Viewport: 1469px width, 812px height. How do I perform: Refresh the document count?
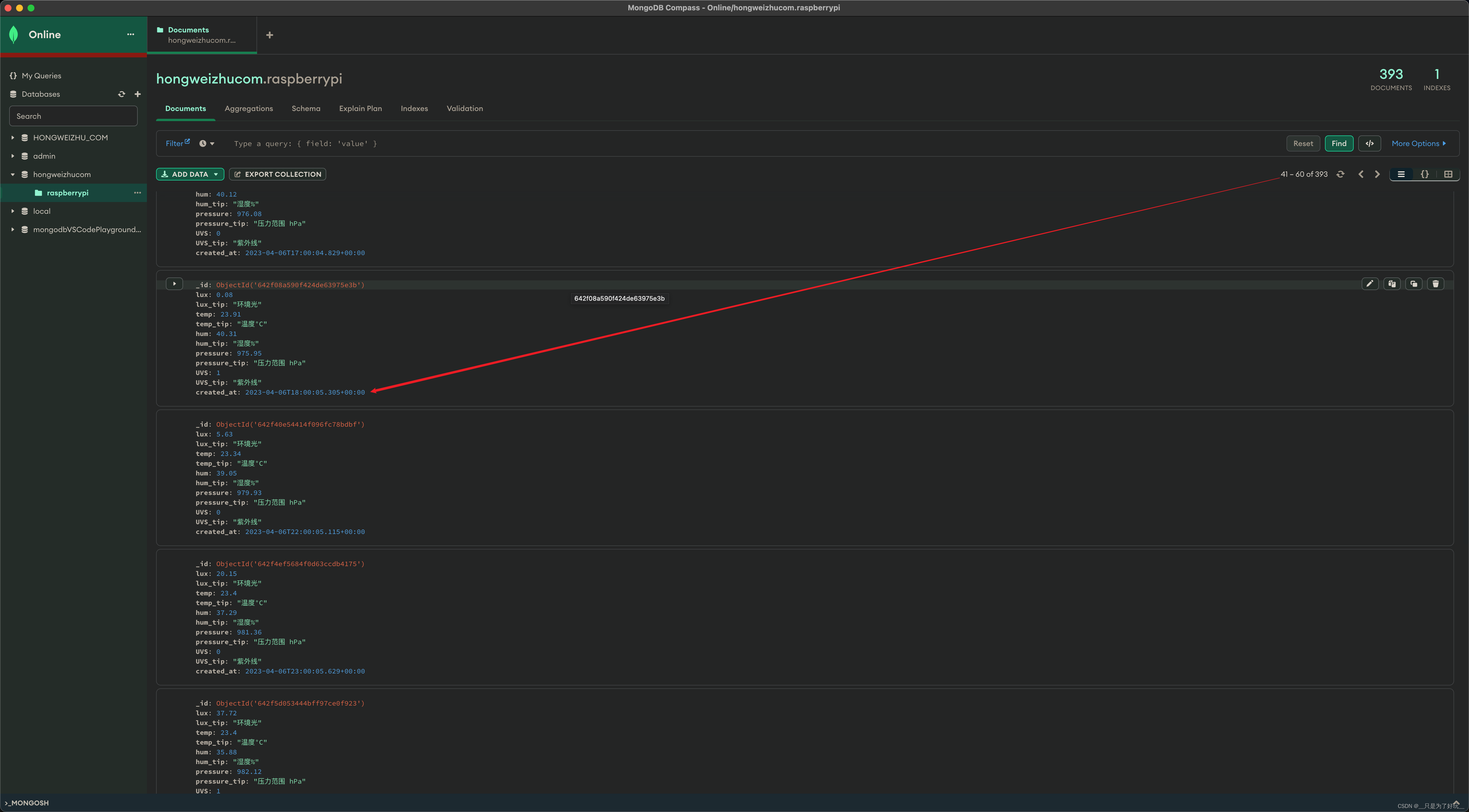tap(1340, 174)
